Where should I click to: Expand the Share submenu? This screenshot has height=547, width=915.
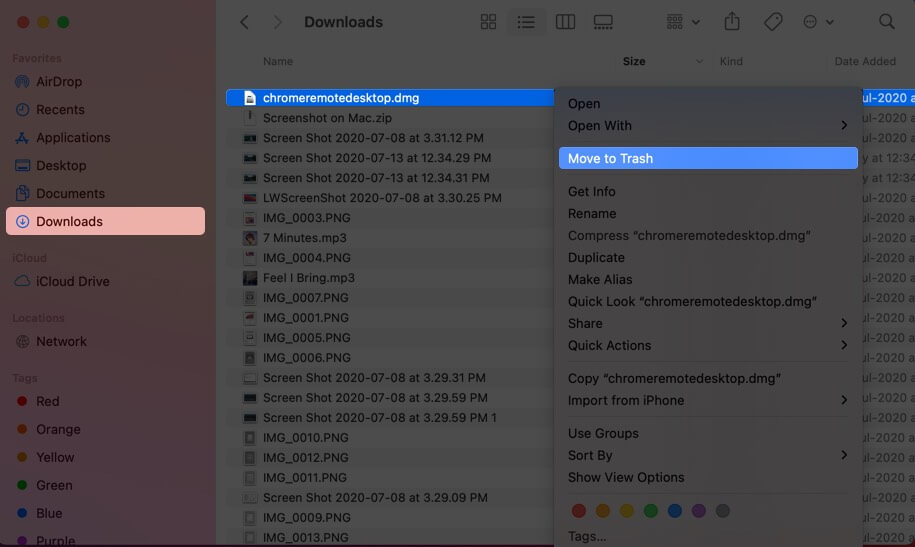708,323
